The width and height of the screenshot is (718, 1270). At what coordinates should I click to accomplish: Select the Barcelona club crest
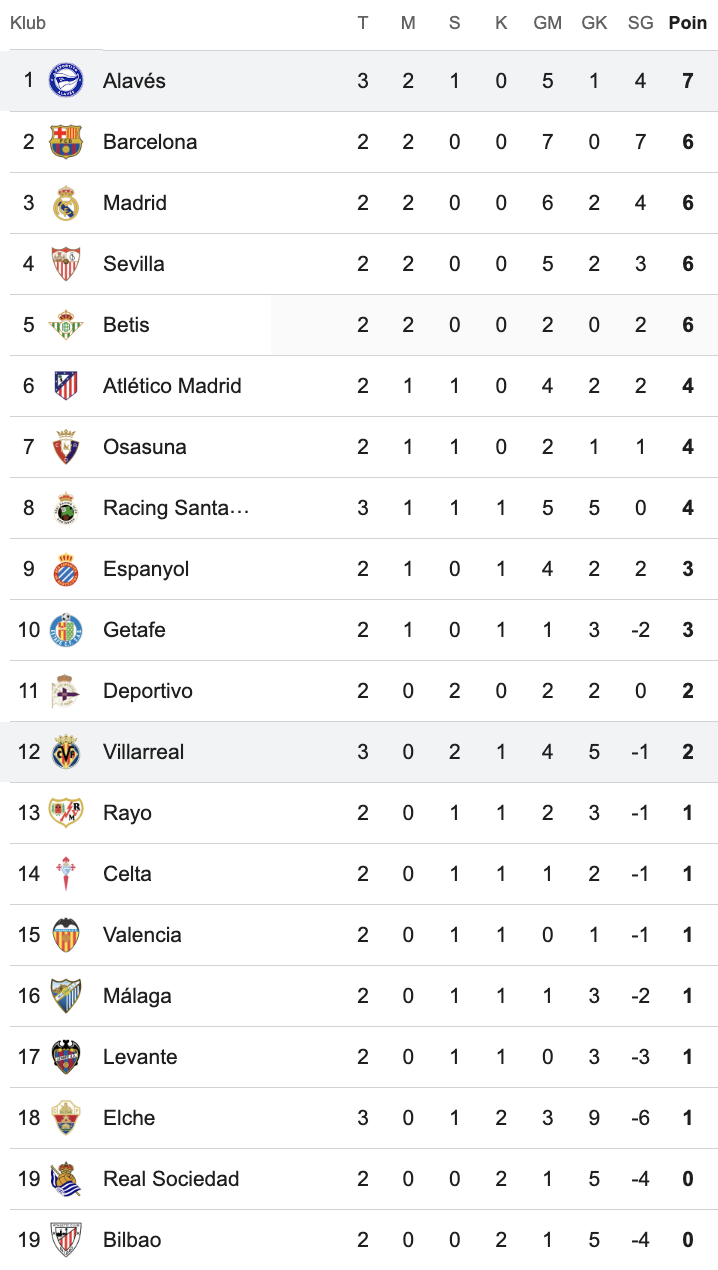tap(66, 142)
